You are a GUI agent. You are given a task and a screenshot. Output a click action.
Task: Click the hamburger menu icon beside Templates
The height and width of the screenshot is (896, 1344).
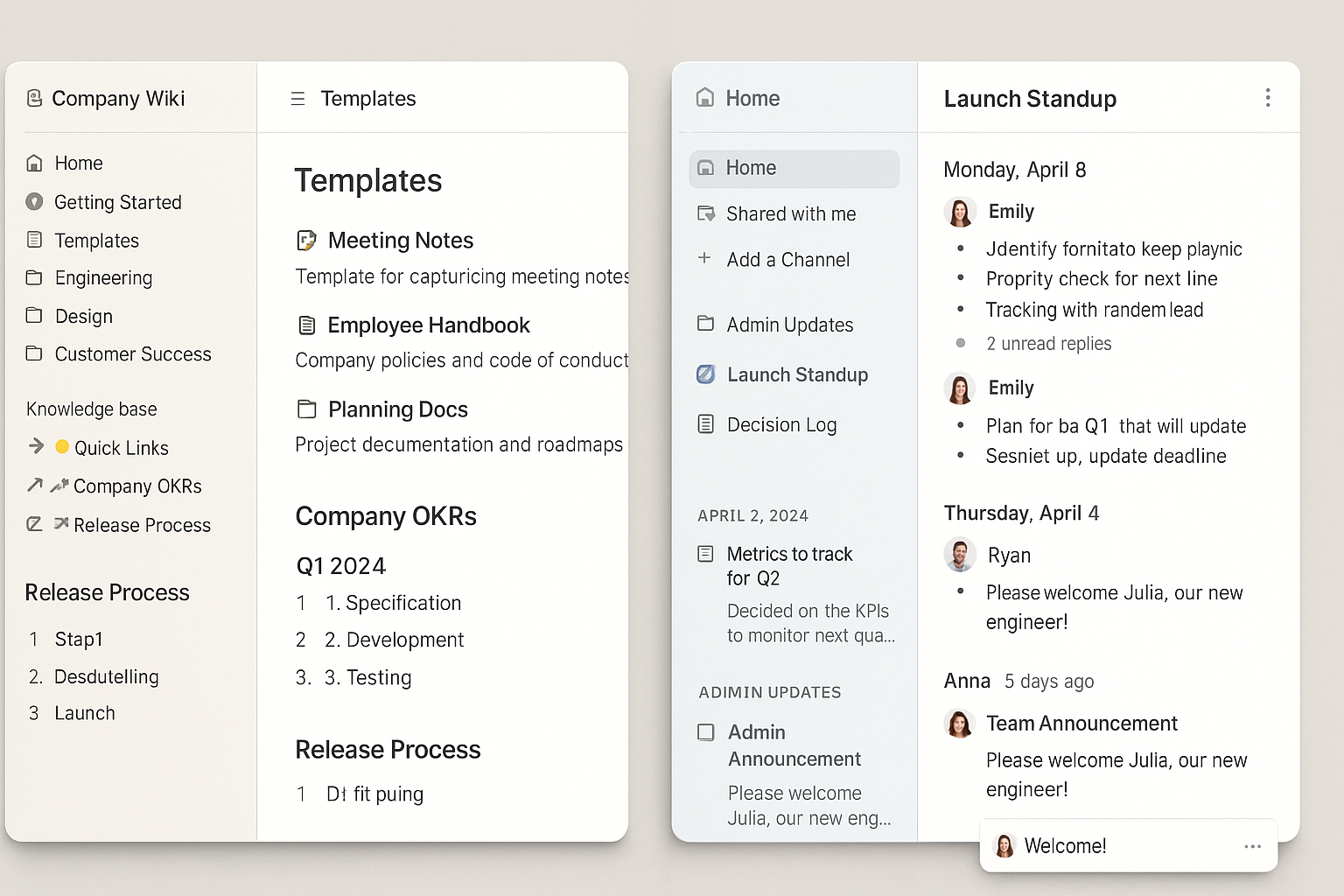click(x=297, y=99)
